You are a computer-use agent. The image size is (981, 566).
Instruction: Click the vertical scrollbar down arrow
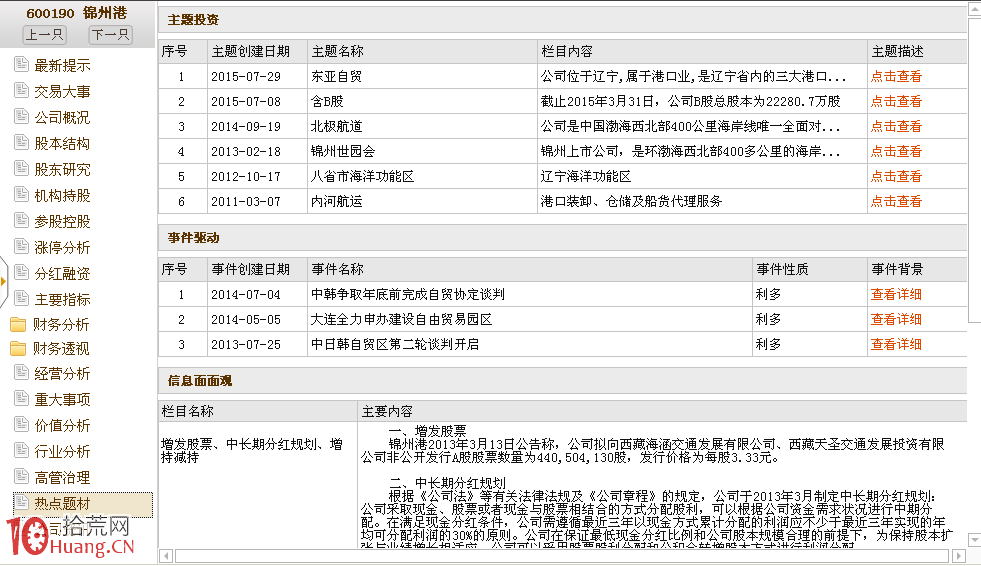pos(974,540)
